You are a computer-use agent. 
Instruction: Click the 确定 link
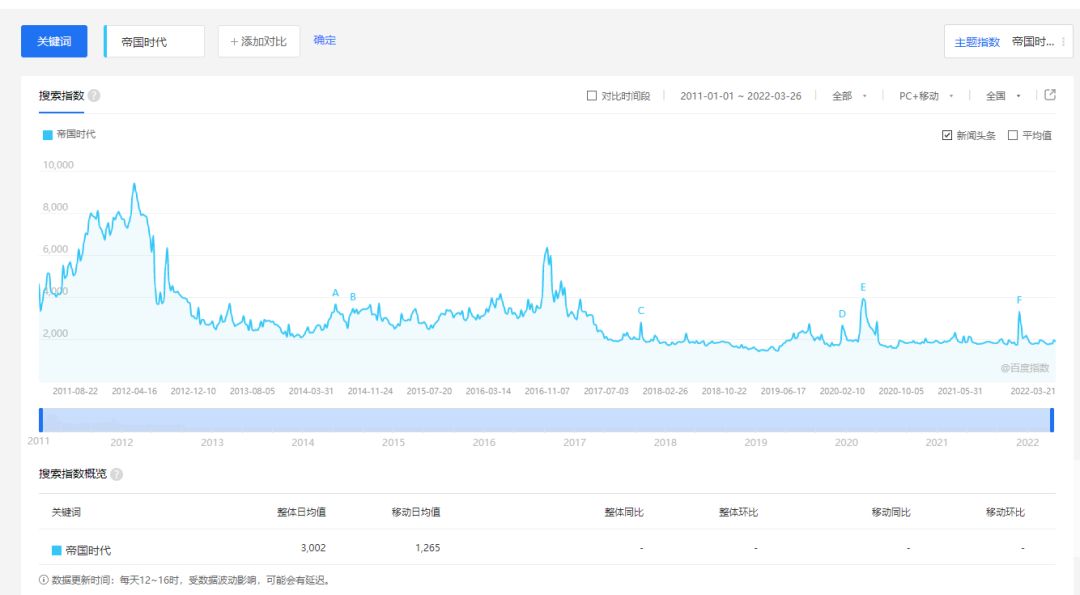pos(325,41)
